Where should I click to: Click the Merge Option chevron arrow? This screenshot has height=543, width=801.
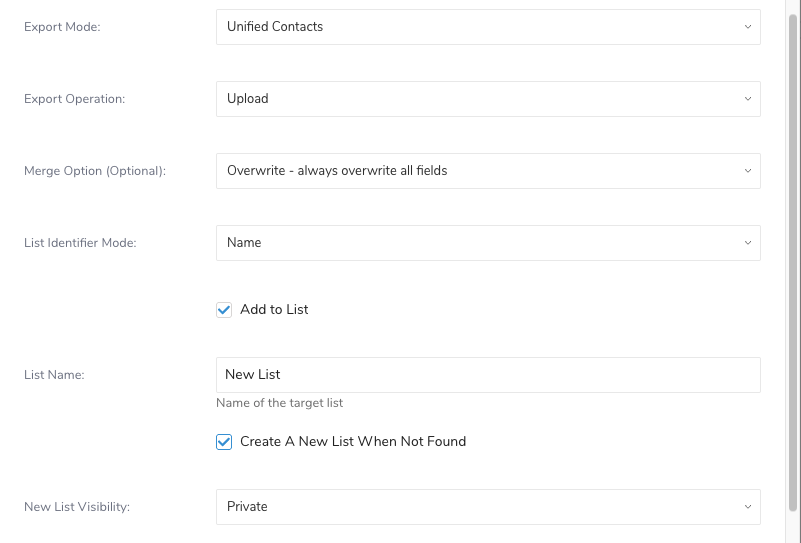pyautogui.click(x=747, y=171)
